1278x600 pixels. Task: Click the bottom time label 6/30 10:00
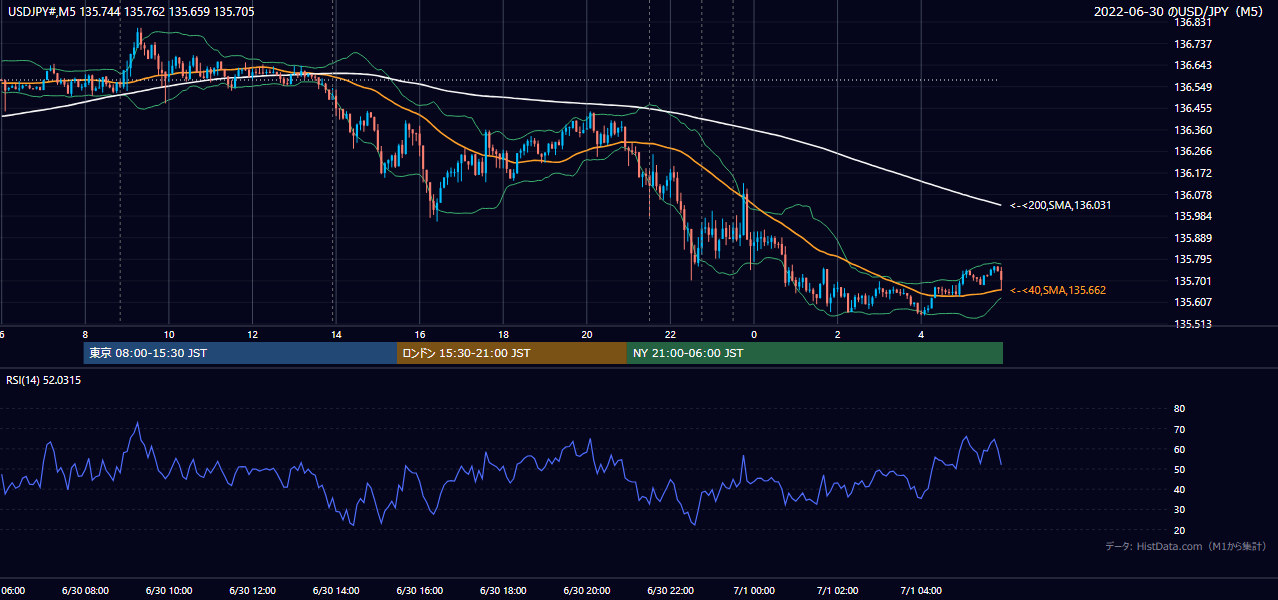point(169,591)
